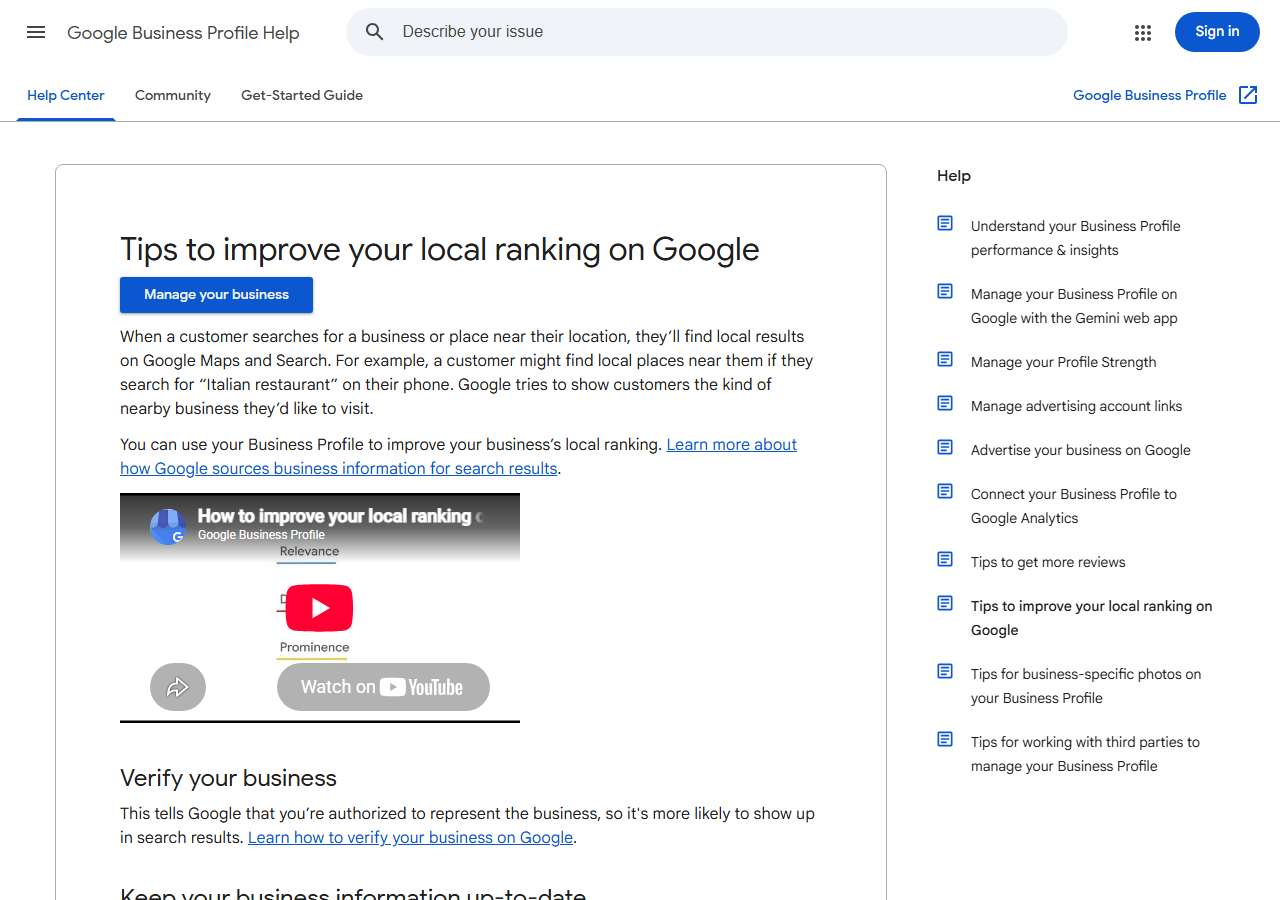This screenshot has height=900, width=1280.
Task: Play the YouTube video
Action: 320,608
